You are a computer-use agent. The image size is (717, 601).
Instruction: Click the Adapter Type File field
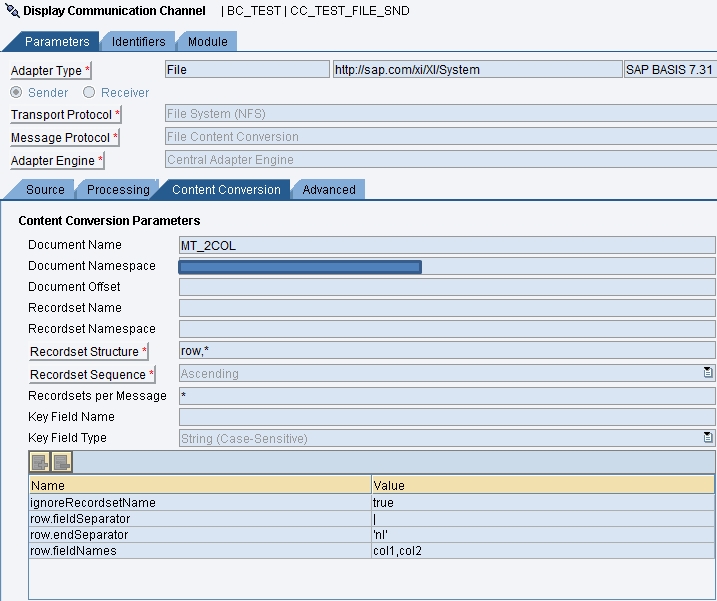pyautogui.click(x=247, y=70)
